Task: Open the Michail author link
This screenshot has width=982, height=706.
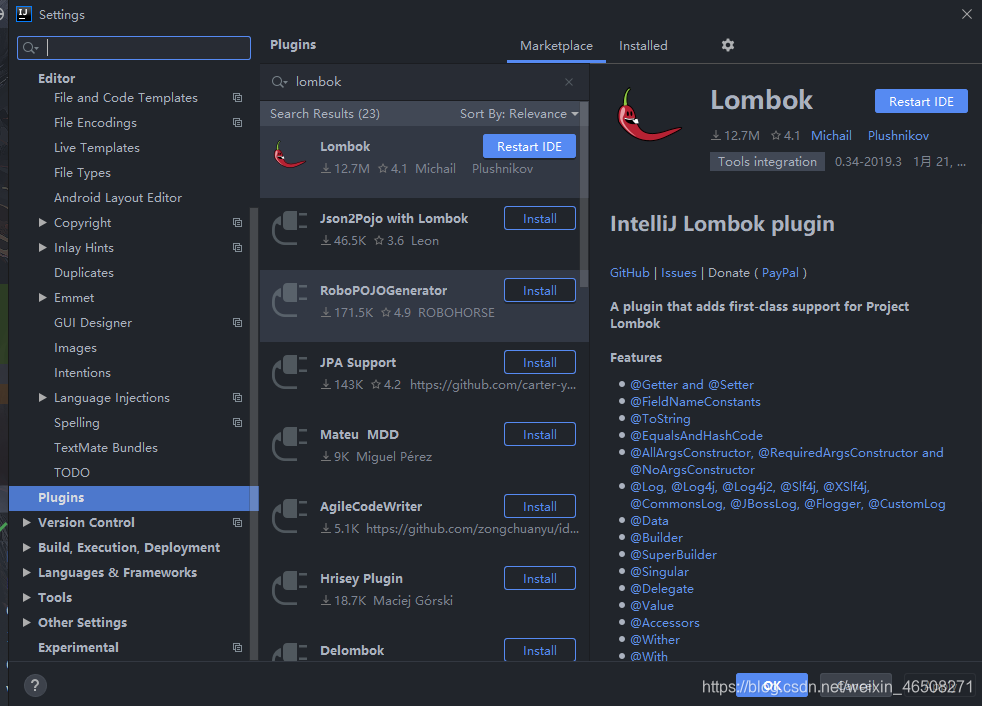Action: [x=831, y=136]
